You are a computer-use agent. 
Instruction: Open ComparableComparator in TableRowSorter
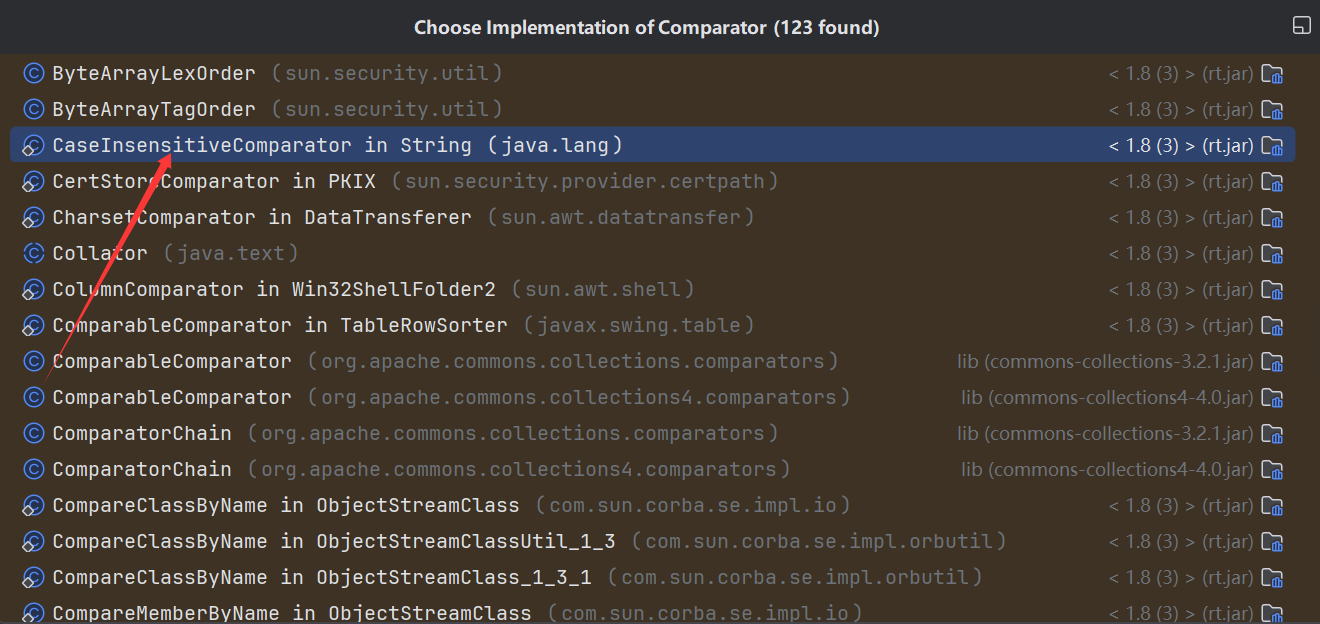tap(280, 325)
